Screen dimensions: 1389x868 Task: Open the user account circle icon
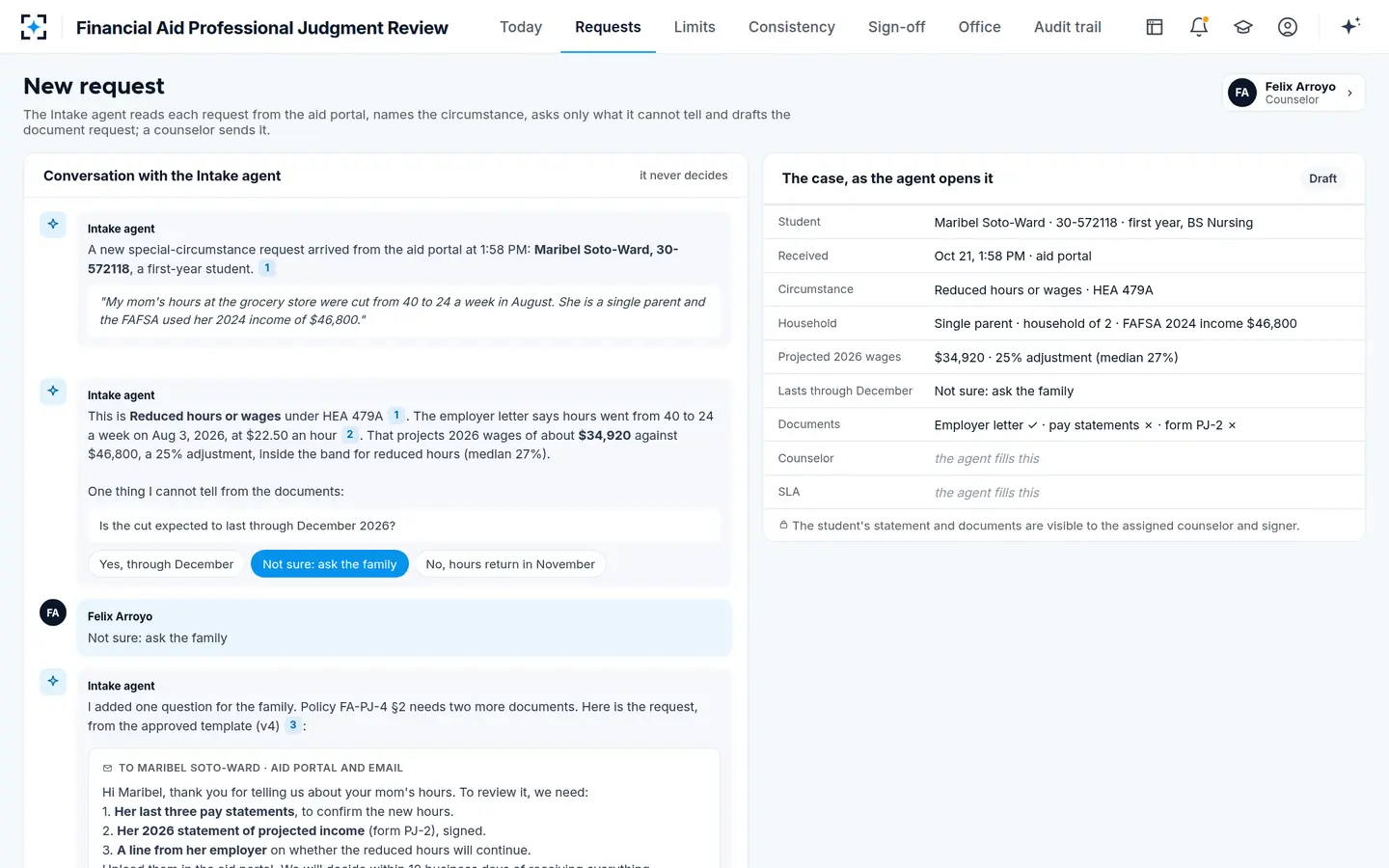[1288, 27]
